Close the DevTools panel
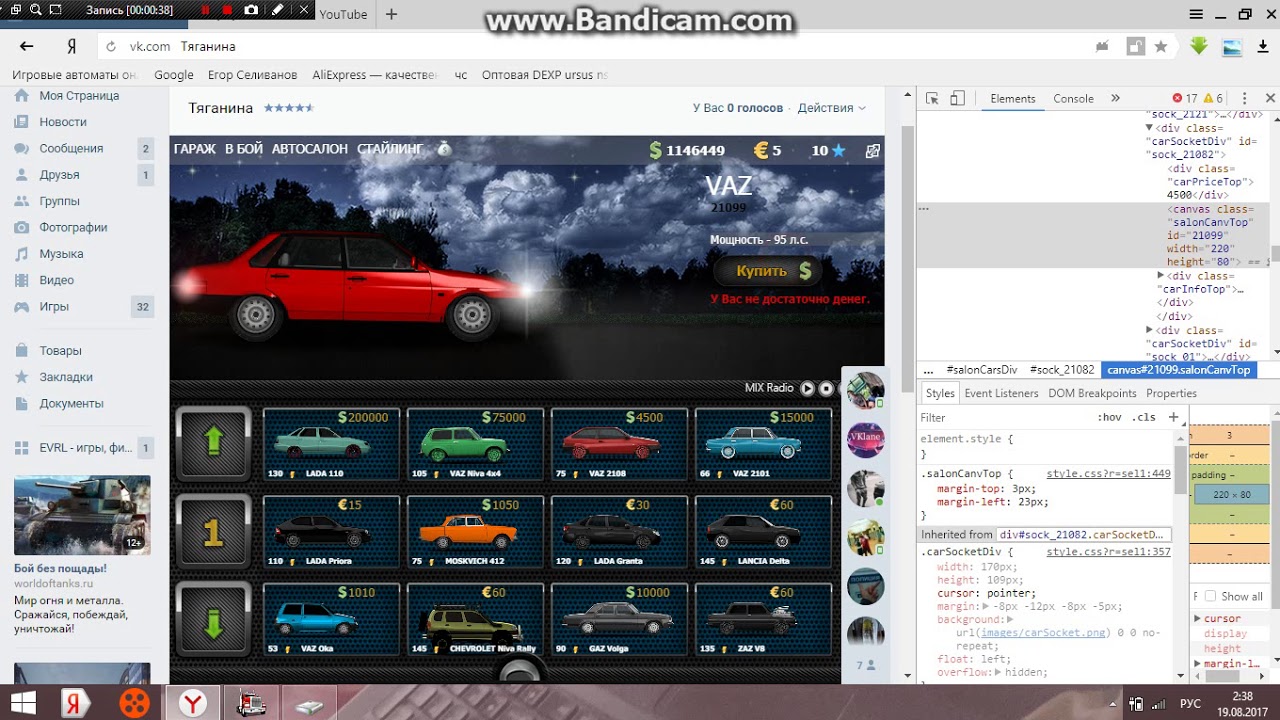Image resolution: width=1280 pixels, height=720 pixels. [1270, 98]
